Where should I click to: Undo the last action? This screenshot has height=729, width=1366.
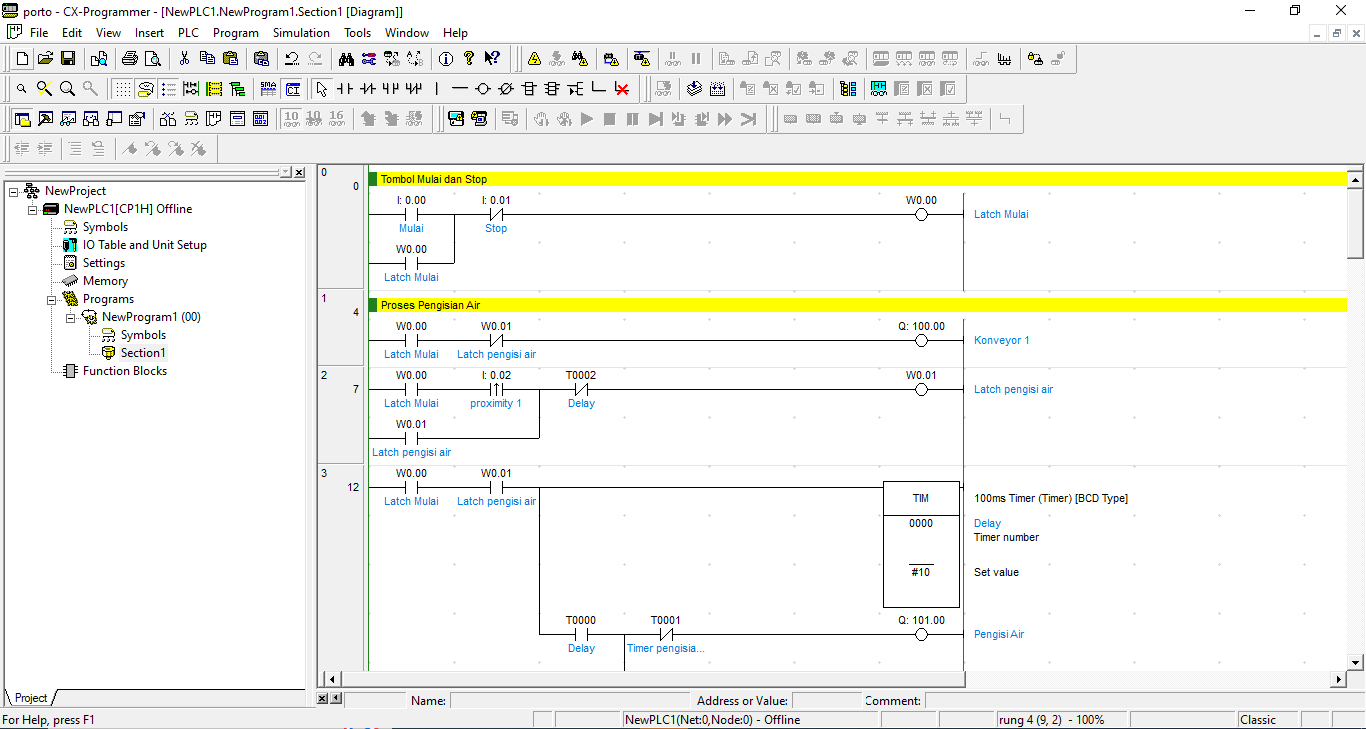click(x=292, y=59)
